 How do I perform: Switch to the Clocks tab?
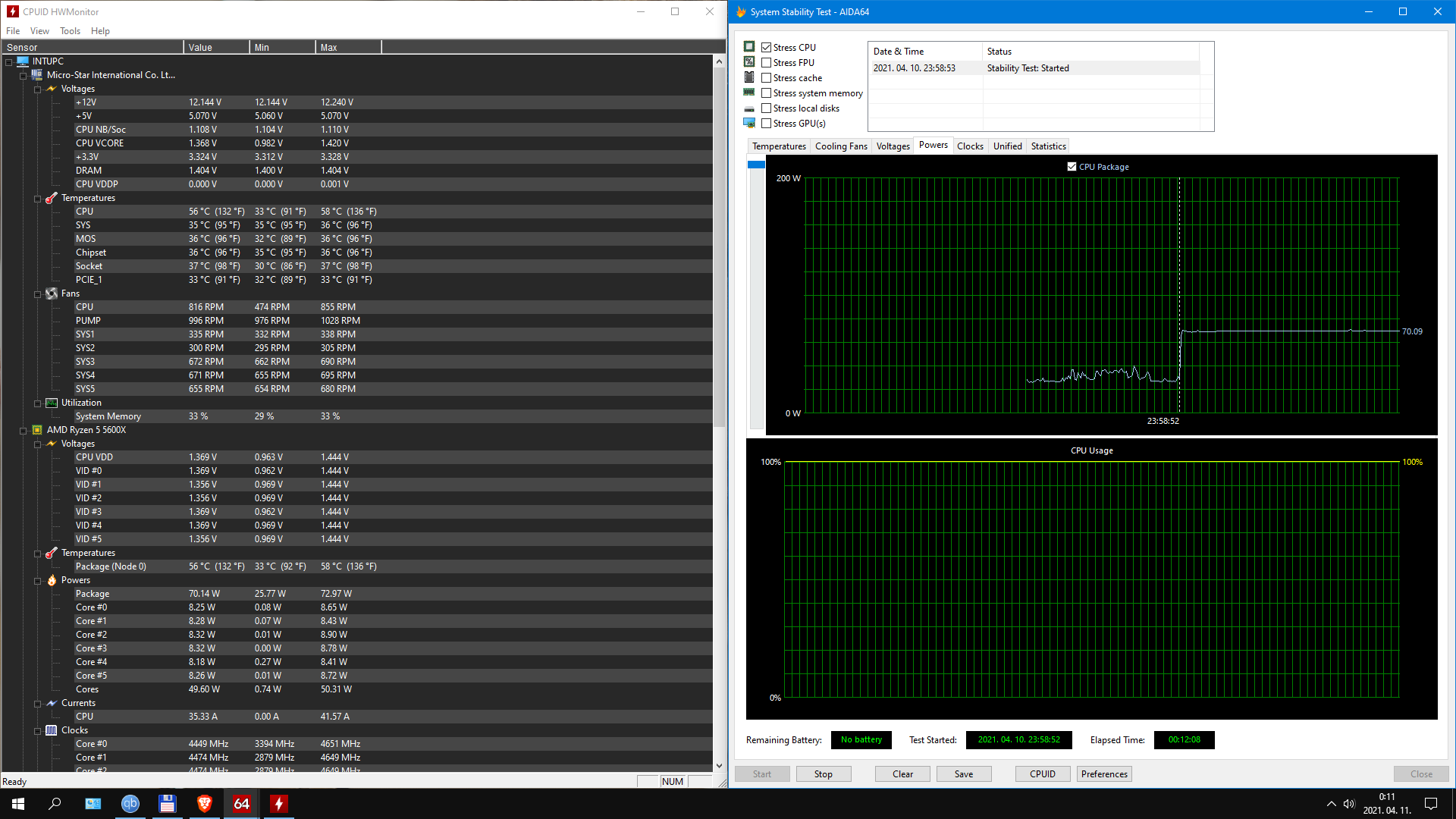click(970, 146)
